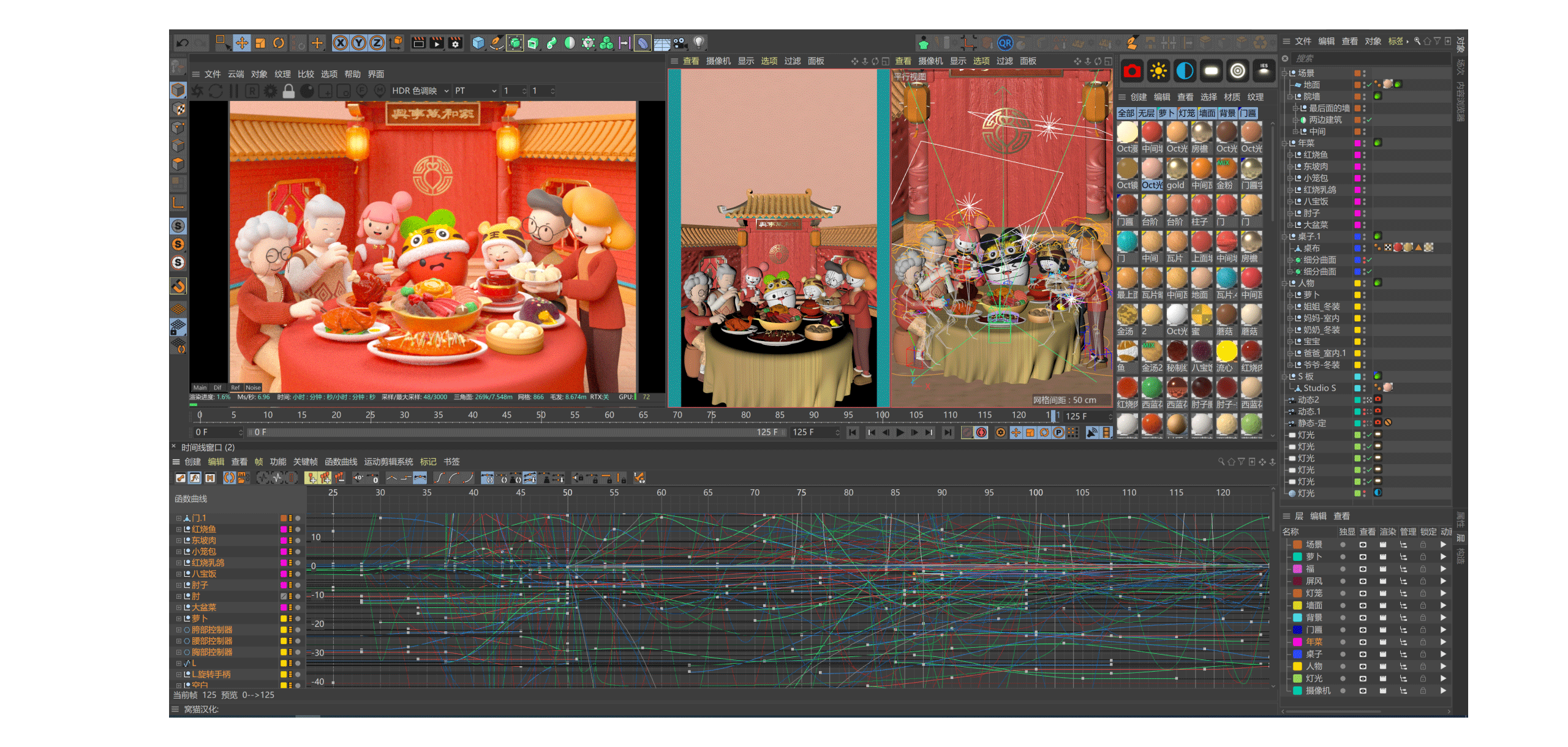Click the dark blue swatch of the 门匾 layer

click(1297, 630)
